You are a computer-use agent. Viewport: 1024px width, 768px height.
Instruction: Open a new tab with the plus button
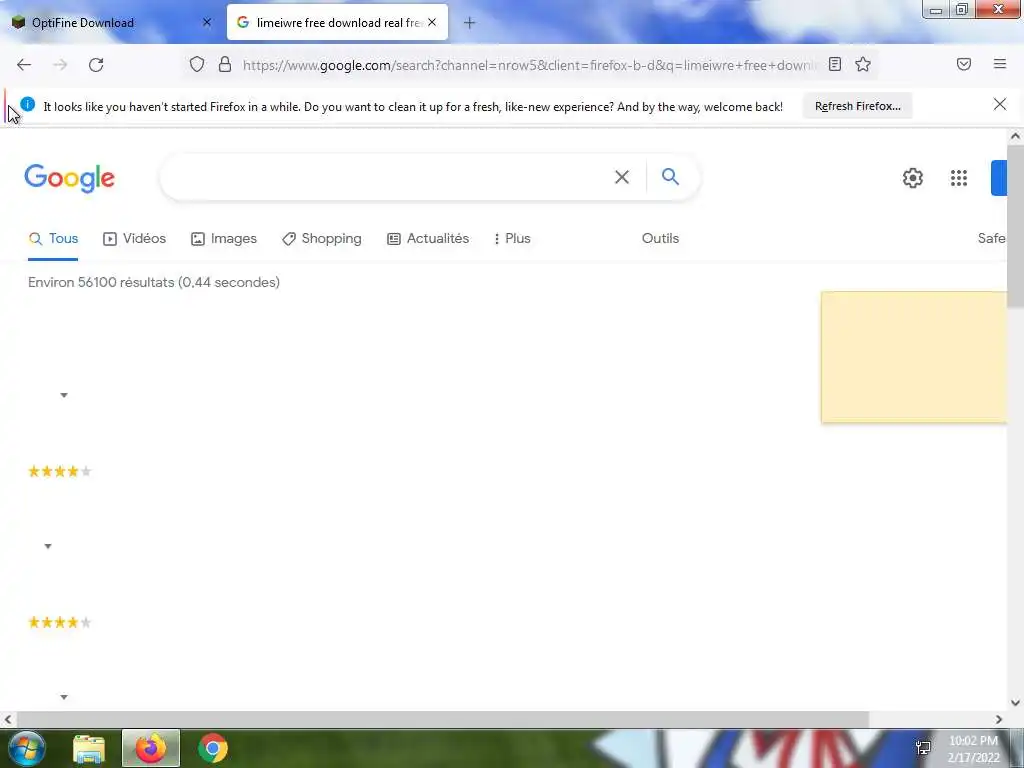point(469,23)
